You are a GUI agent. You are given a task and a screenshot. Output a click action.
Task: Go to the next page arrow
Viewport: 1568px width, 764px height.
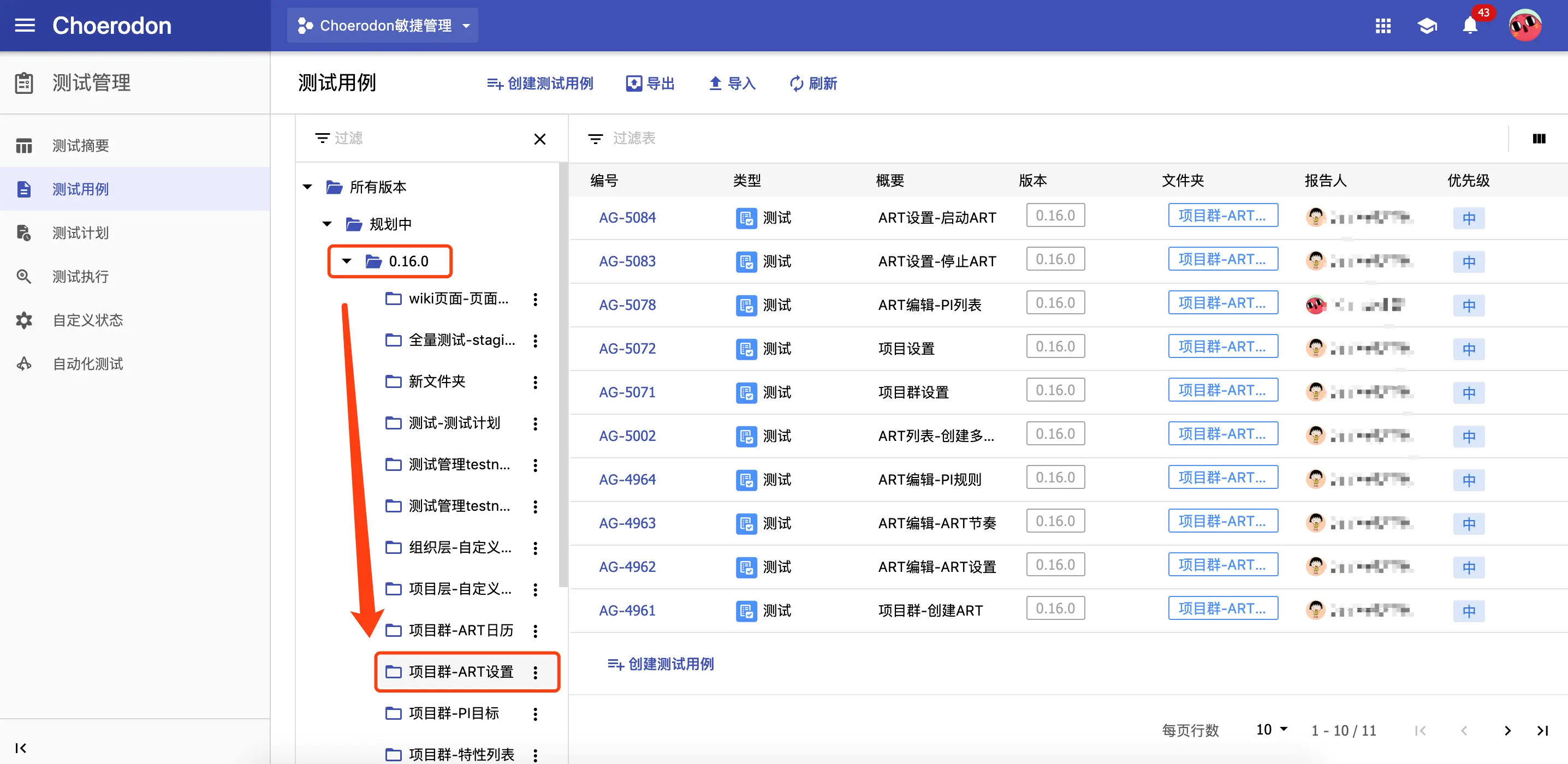pos(1507,731)
